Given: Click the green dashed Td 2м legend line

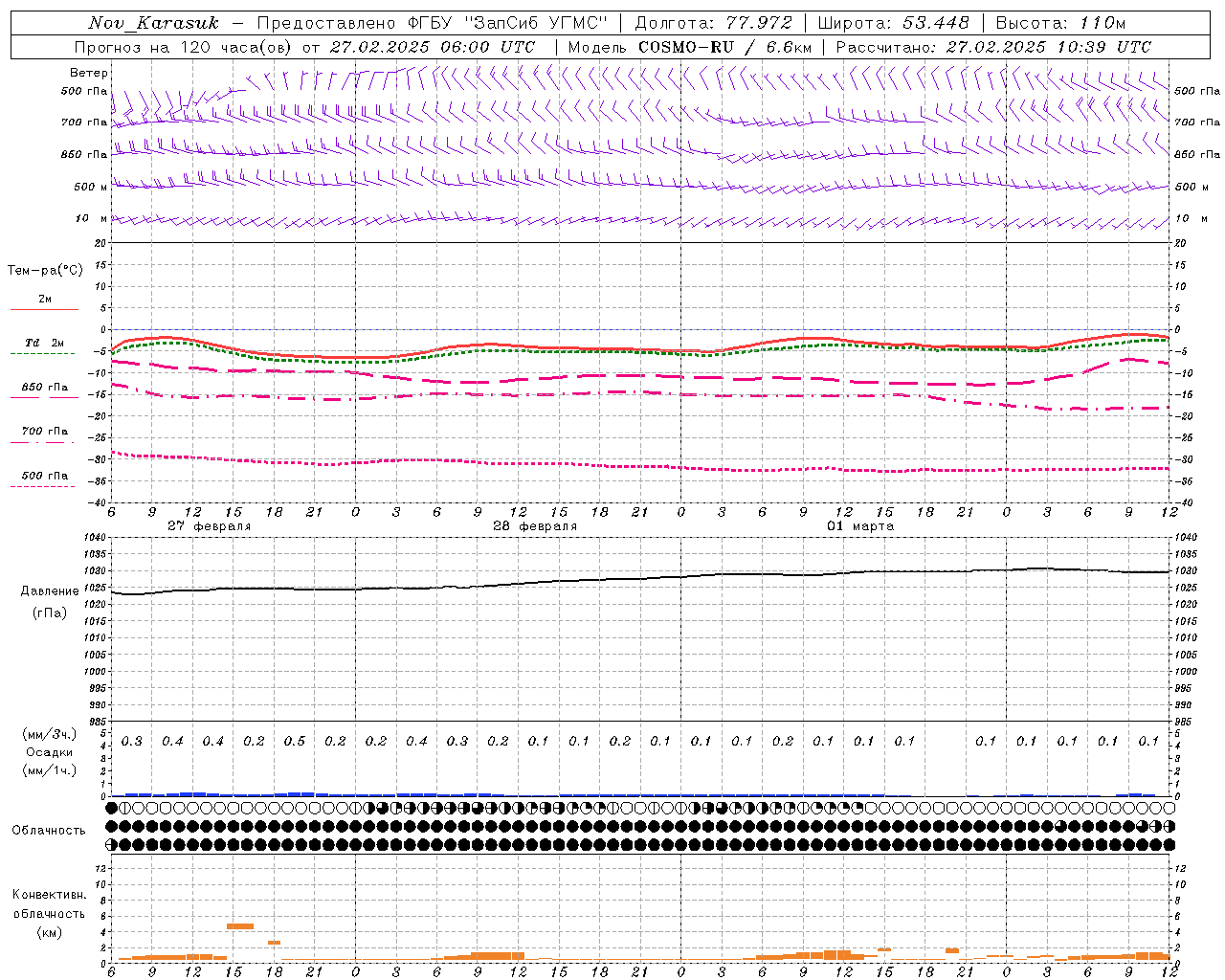Looking at the screenshot, I should click(43, 353).
